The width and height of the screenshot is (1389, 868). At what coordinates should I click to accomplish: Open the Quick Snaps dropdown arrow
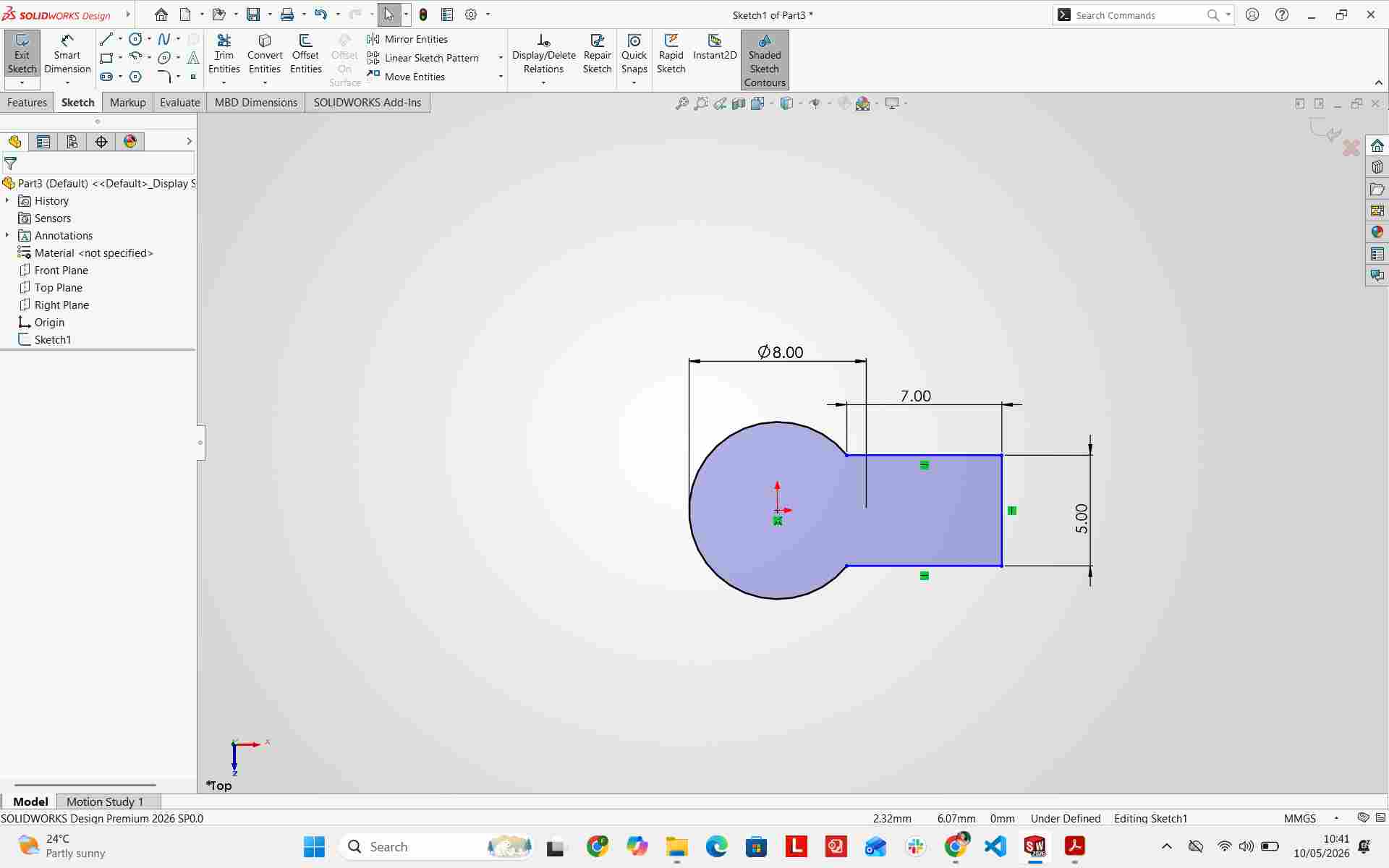[x=634, y=82]
